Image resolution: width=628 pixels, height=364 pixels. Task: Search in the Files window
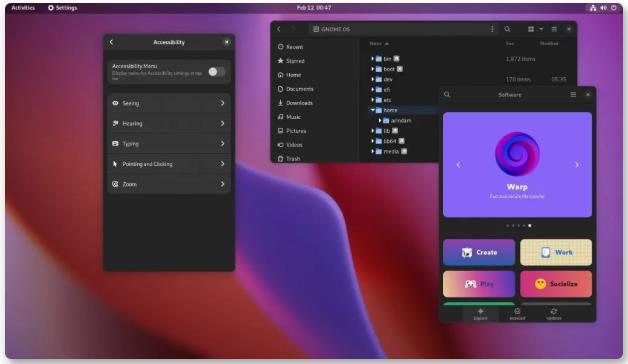click(507, 29)
